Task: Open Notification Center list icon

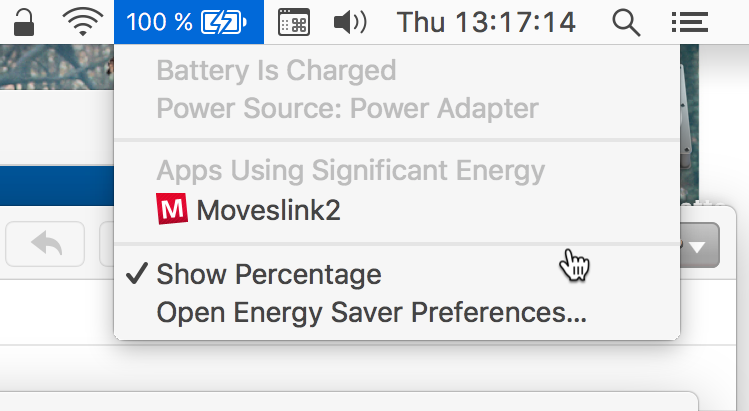Action: pos(684,22)
